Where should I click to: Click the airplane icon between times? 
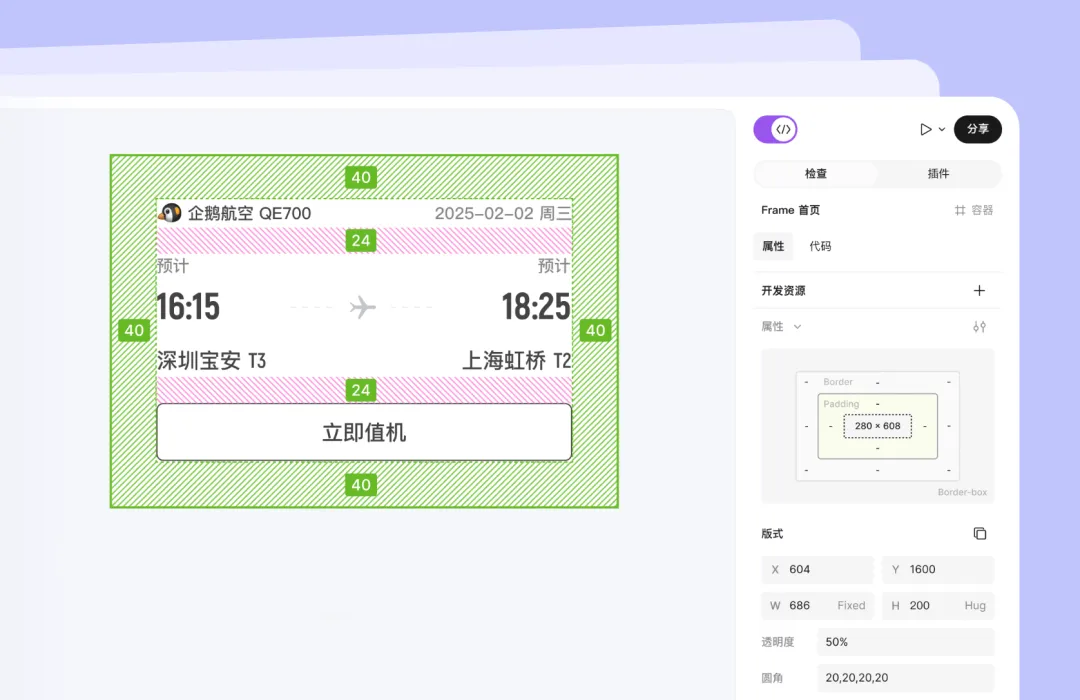pos(362,307)
